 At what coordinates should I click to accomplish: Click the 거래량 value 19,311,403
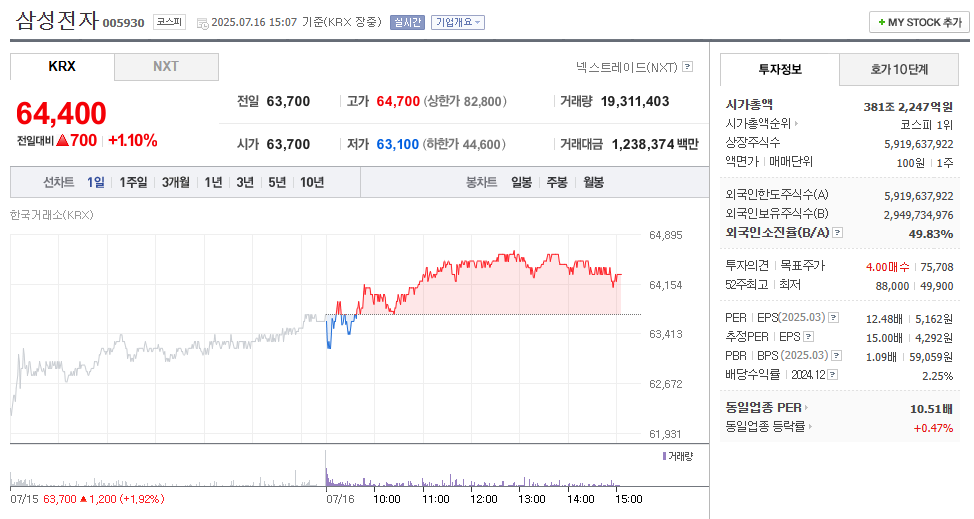(635, 102)
